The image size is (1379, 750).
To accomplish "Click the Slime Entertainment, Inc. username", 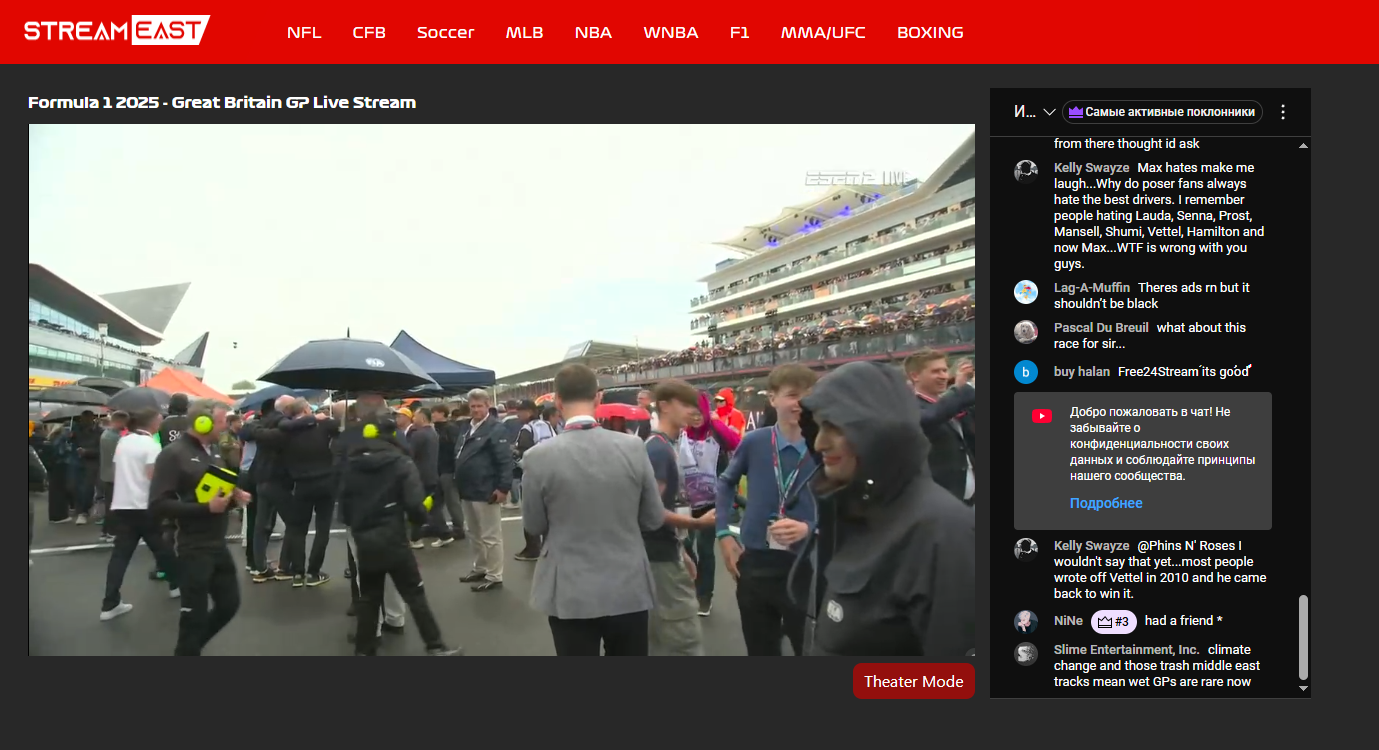I will click(1126, 650).
